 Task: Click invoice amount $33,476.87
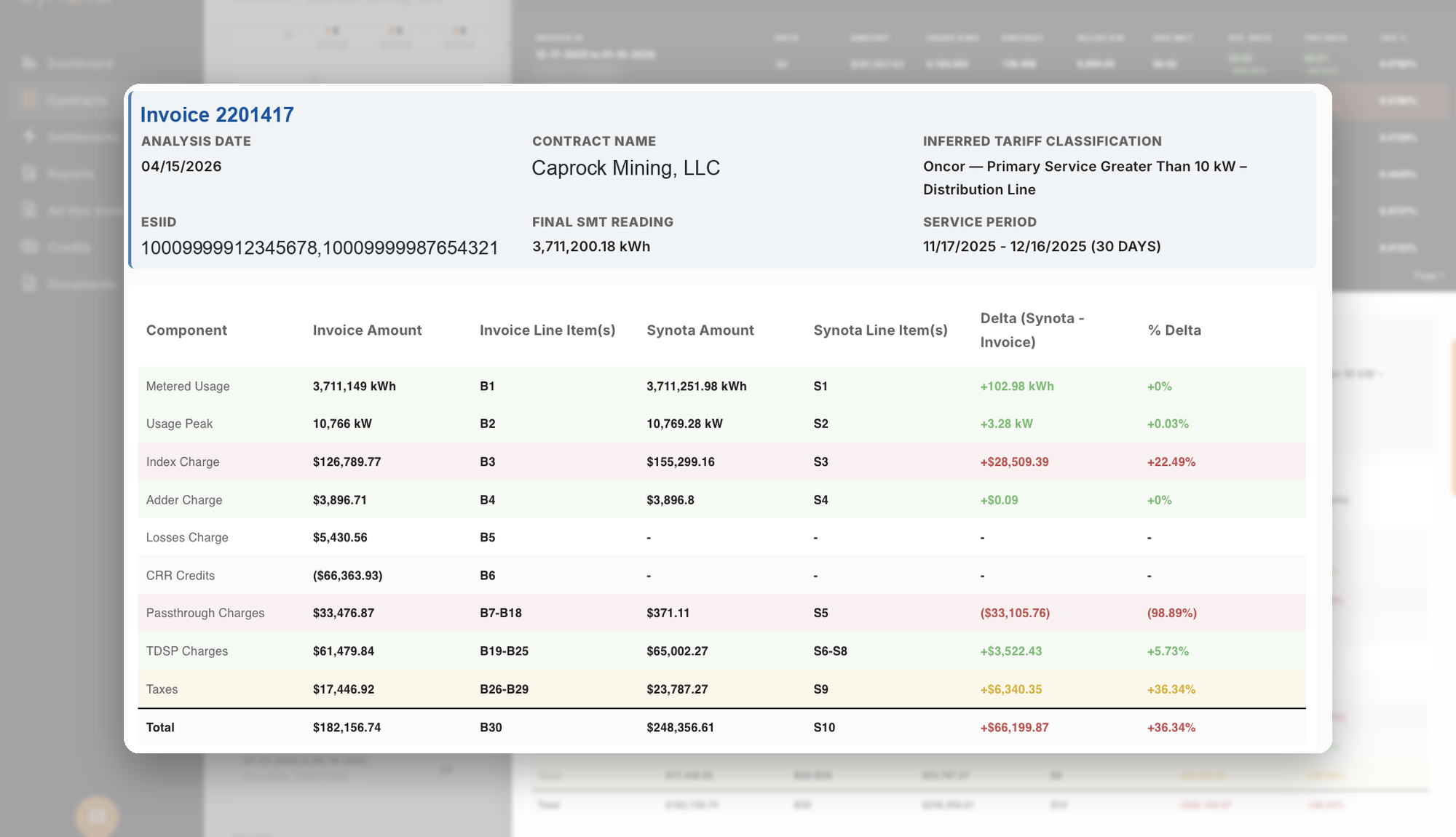(x=344, y=614)
